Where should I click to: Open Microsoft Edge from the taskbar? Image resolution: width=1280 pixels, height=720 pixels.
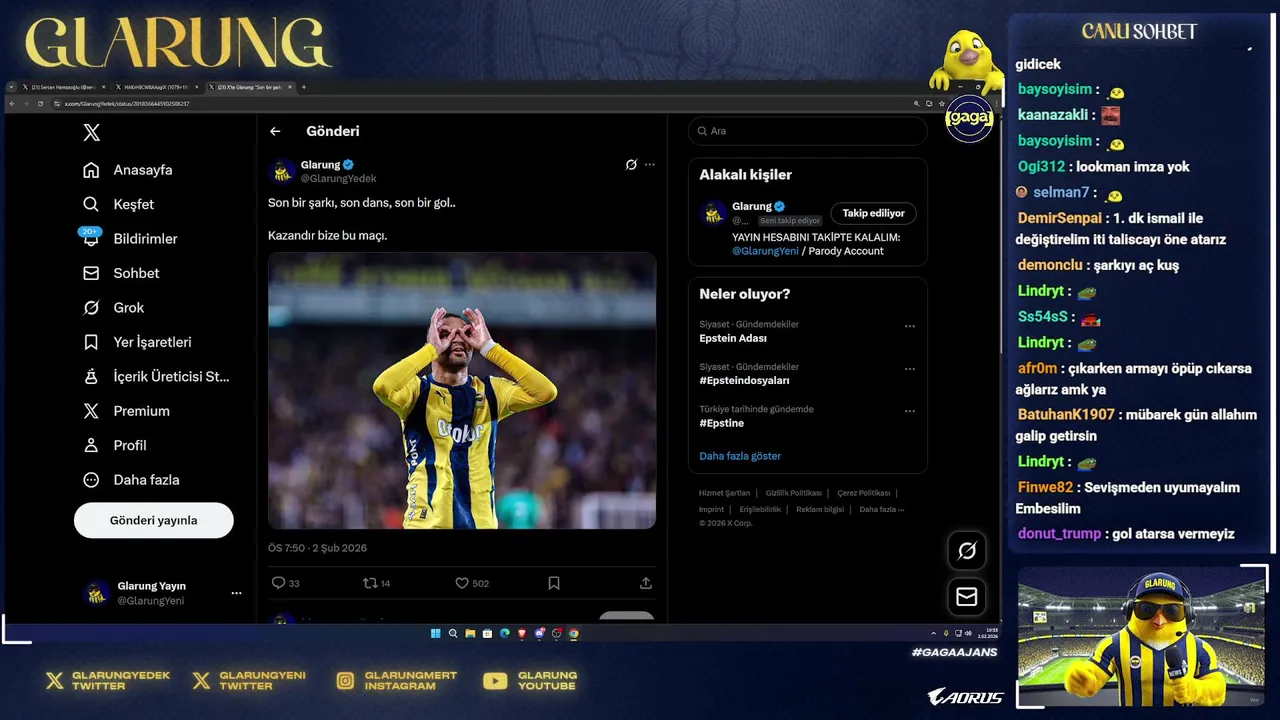(505, 633)
